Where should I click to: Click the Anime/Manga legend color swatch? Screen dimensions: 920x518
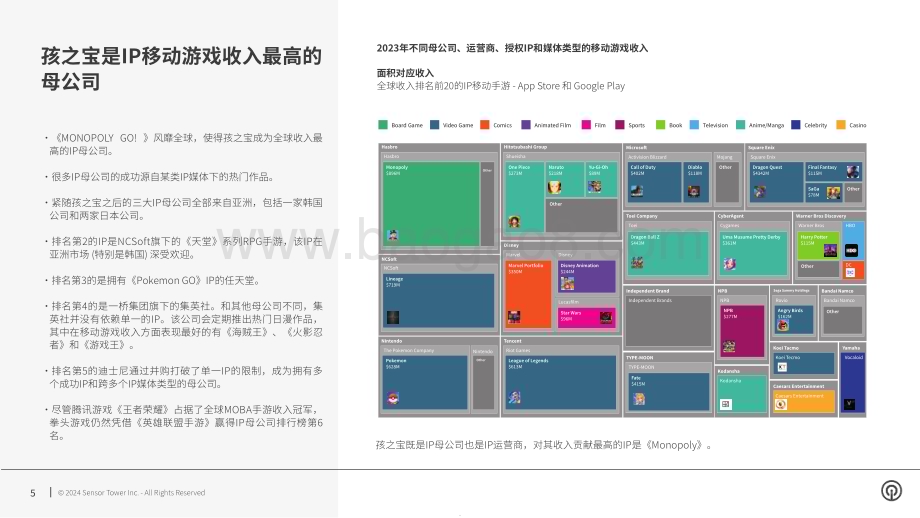point(740,124)
